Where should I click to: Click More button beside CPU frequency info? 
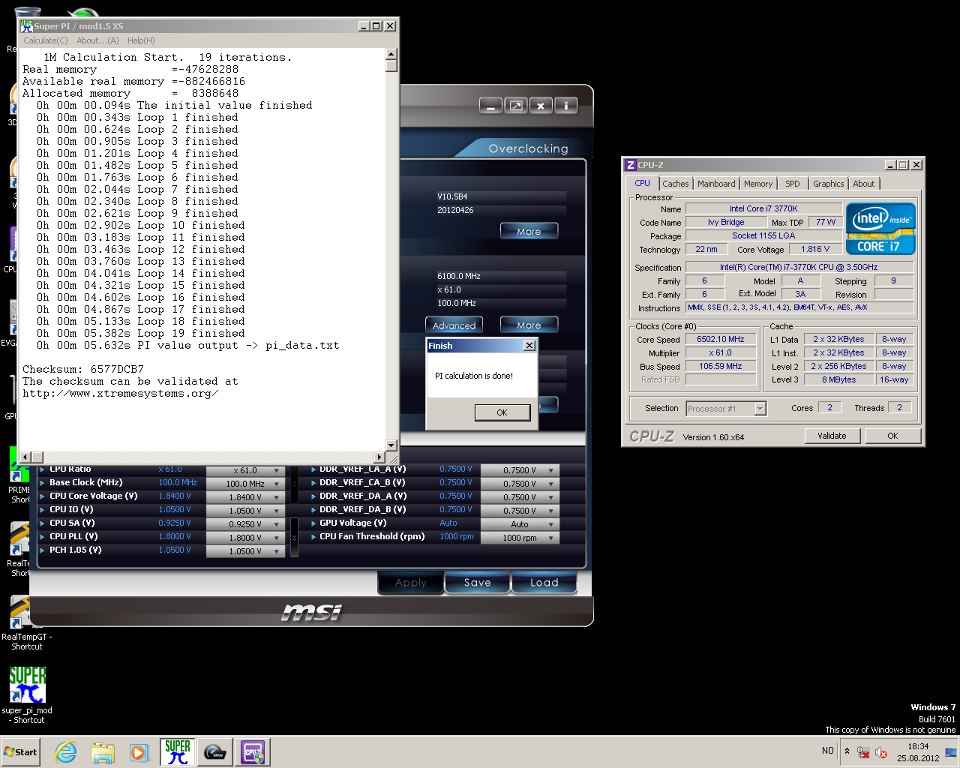529,325
